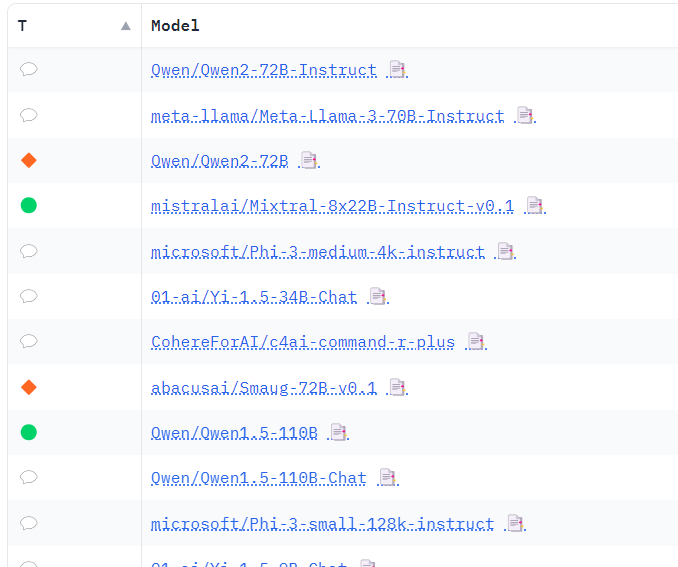Open the abacusai/Smaug-72B-v0.1 link
This screenshot has width=678, height=567.
click(x=264, y=388)
